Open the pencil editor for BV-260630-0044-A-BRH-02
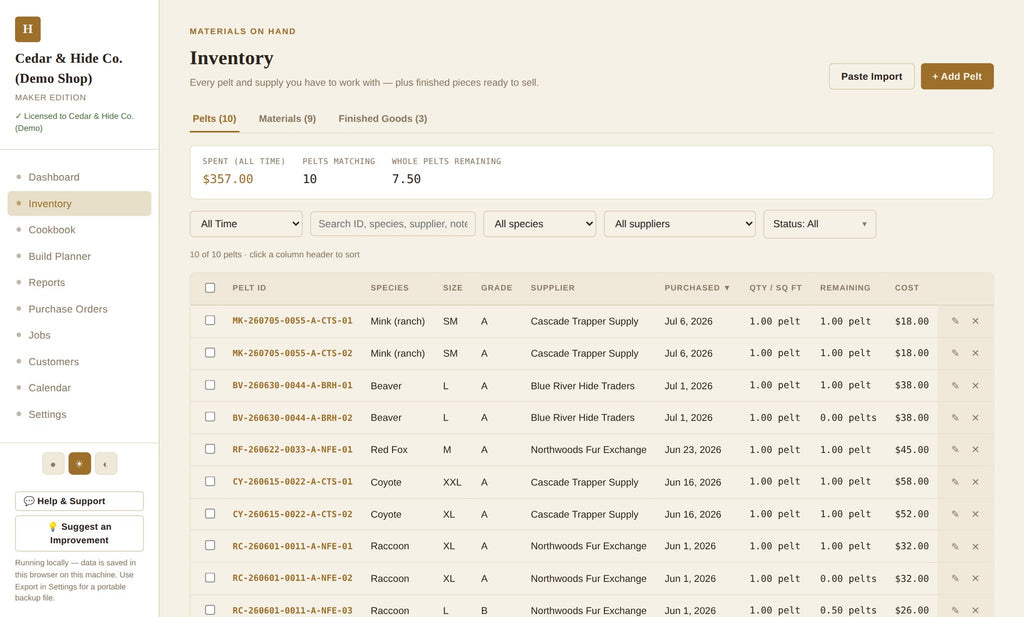The height and width of the screenshot is (617, 1024). point(955,417)
